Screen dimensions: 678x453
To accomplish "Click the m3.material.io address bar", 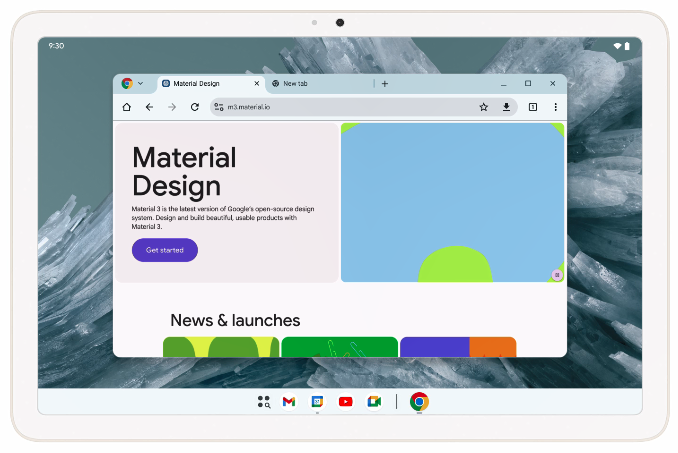I will click(x=340, y=107).
